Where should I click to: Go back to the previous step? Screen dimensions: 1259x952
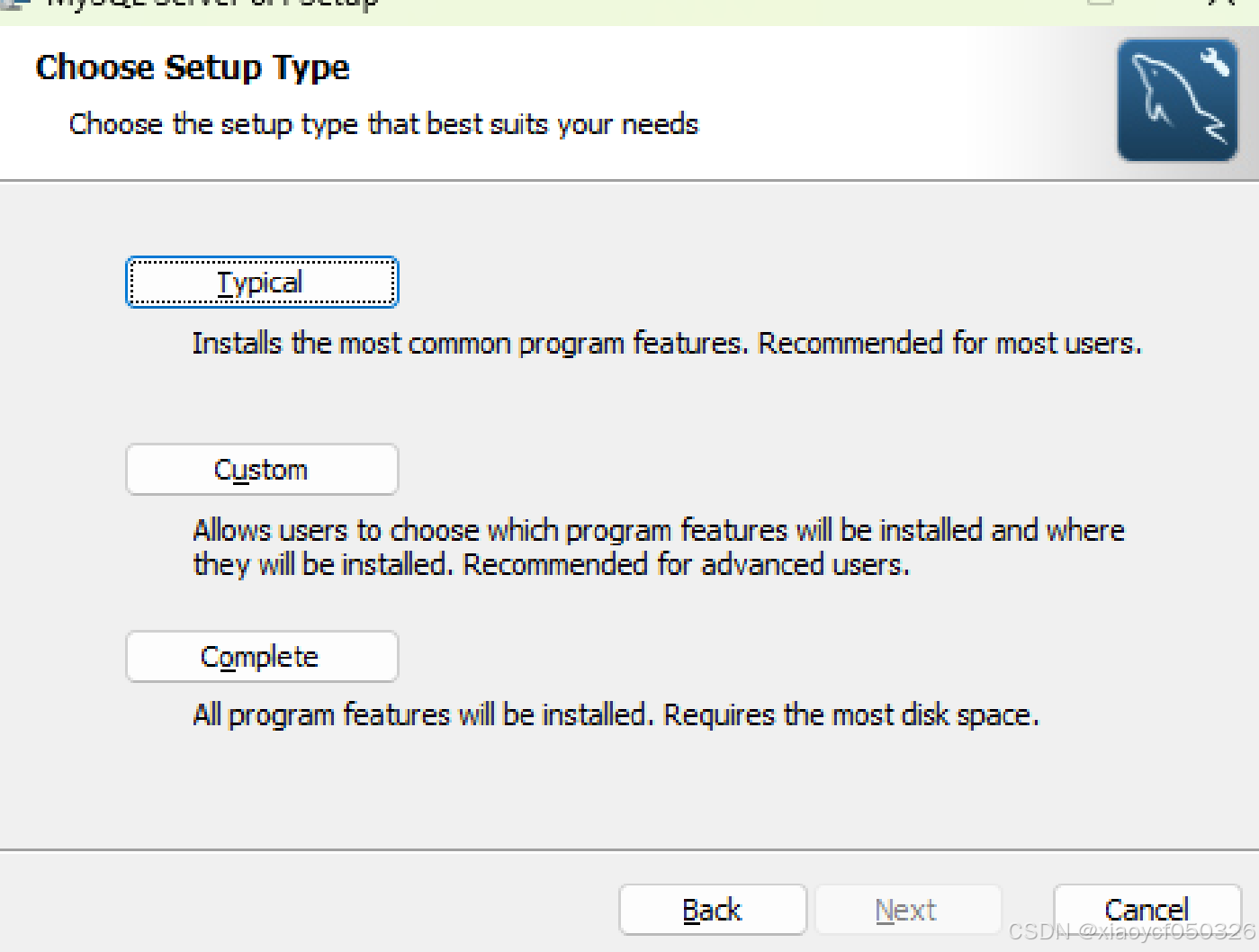(713, 910)
